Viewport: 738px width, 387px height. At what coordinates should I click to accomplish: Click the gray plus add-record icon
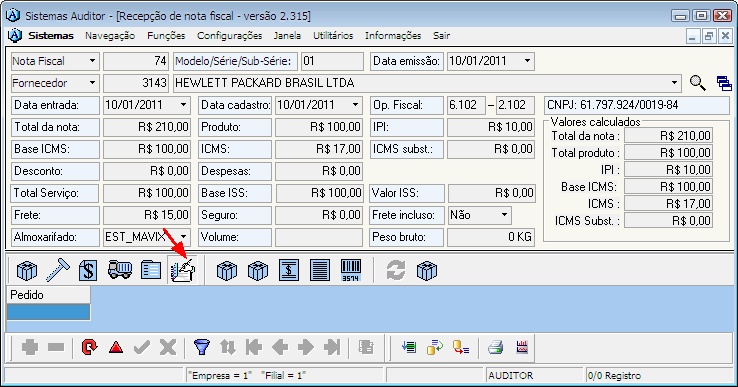point(30,347)
